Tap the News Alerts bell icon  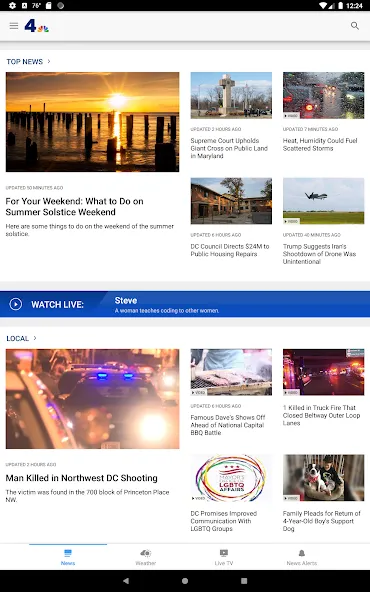pyautogui.click(x=302, y=553)
